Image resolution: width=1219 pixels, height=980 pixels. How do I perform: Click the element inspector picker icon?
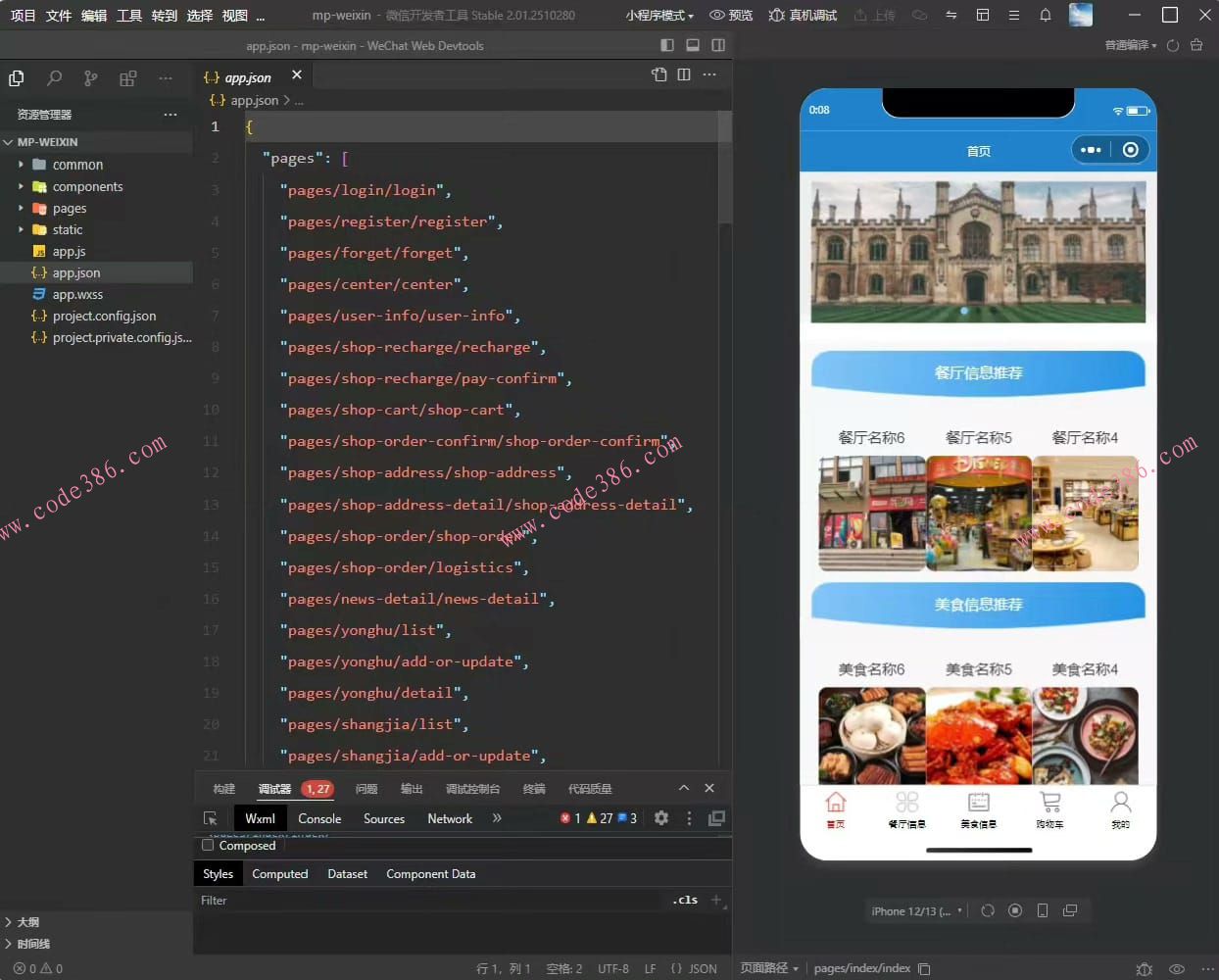tap(210, 818)
